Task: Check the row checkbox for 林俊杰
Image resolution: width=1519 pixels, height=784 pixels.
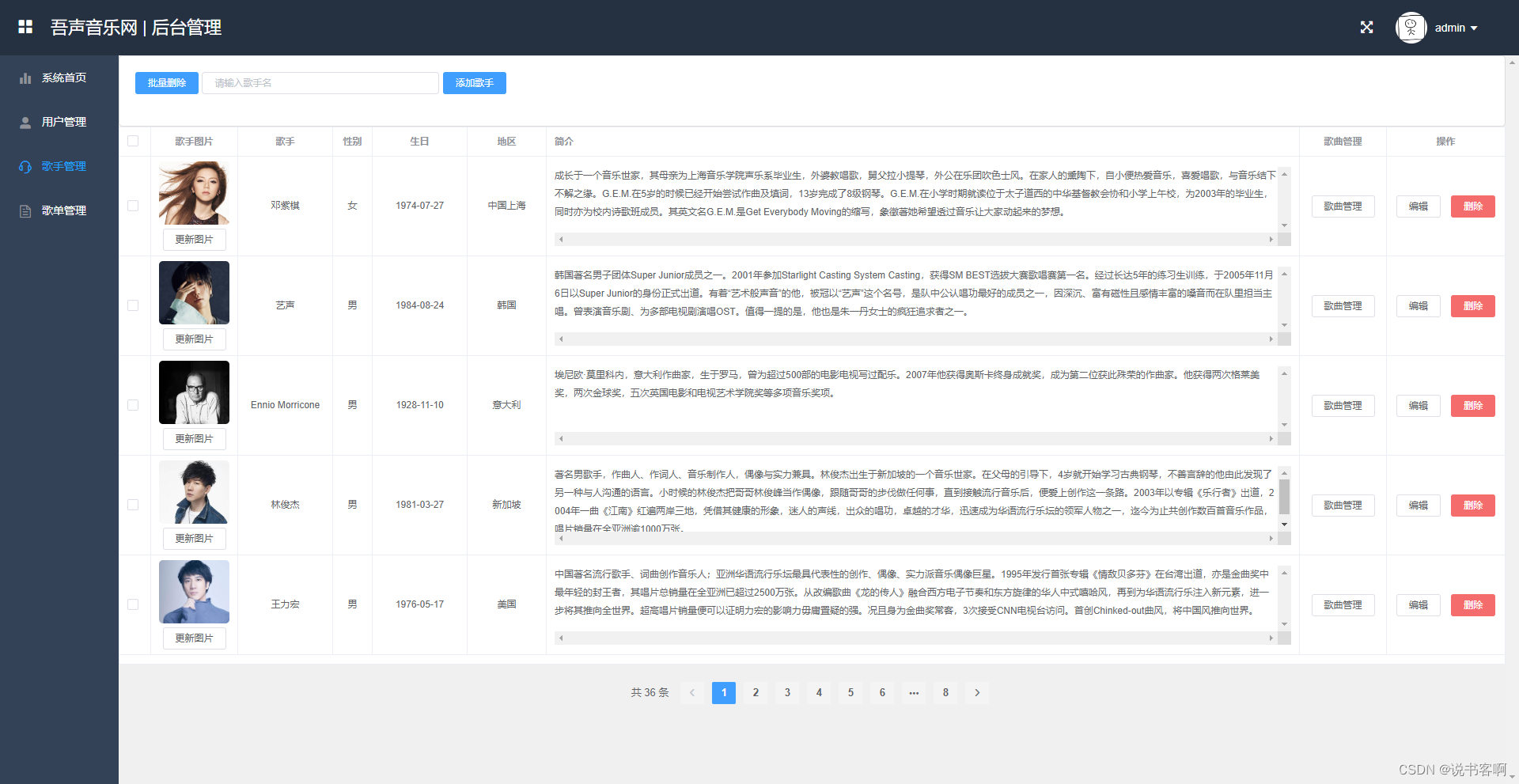Action: (133, 505)
